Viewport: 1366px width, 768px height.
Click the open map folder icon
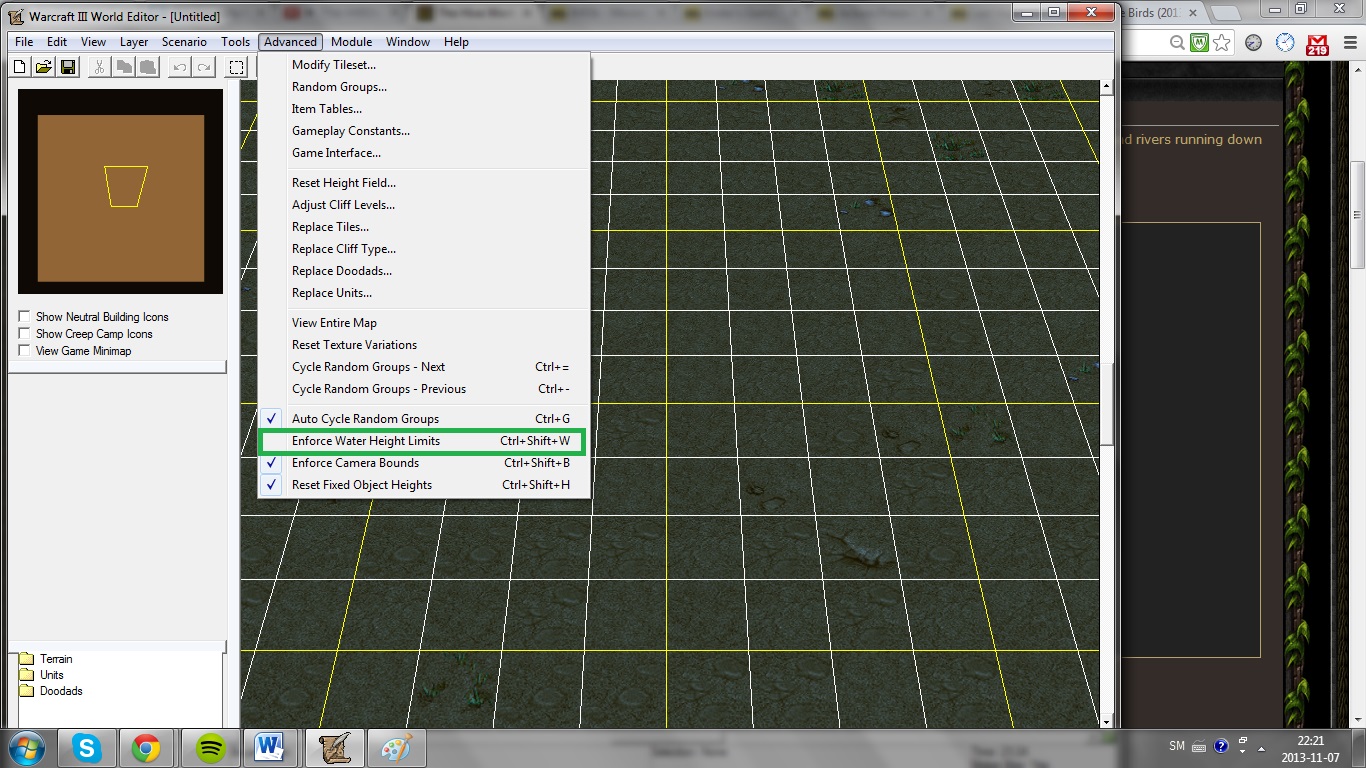(44, 67)
